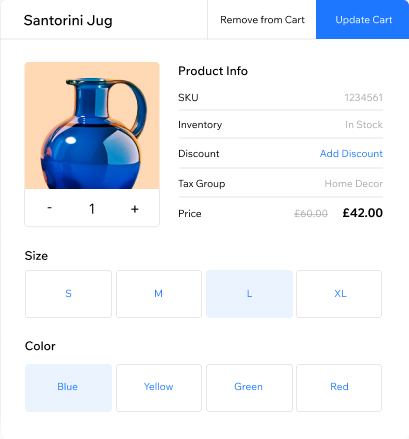Select the Red color option
The height and width of the screenshot is (439, 409).
(339, 388)
